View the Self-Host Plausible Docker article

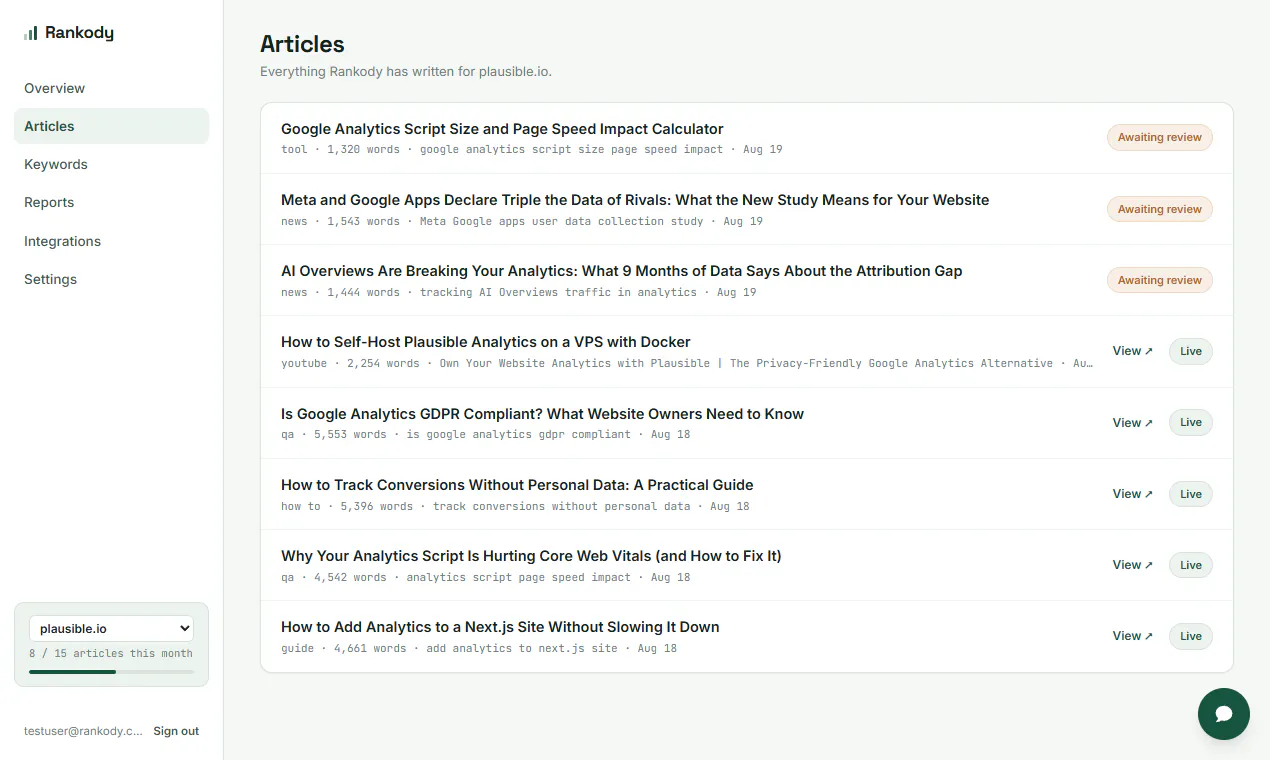point(1132,351)
